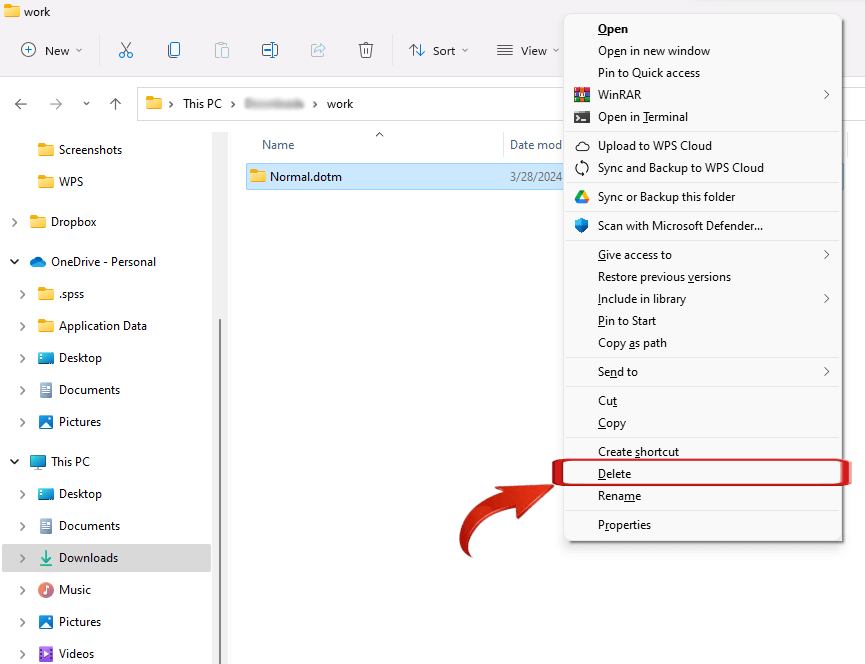Open the Music folder from the sidebar
The width and height of the screenshot is (865, 664).
click(77, 589)
